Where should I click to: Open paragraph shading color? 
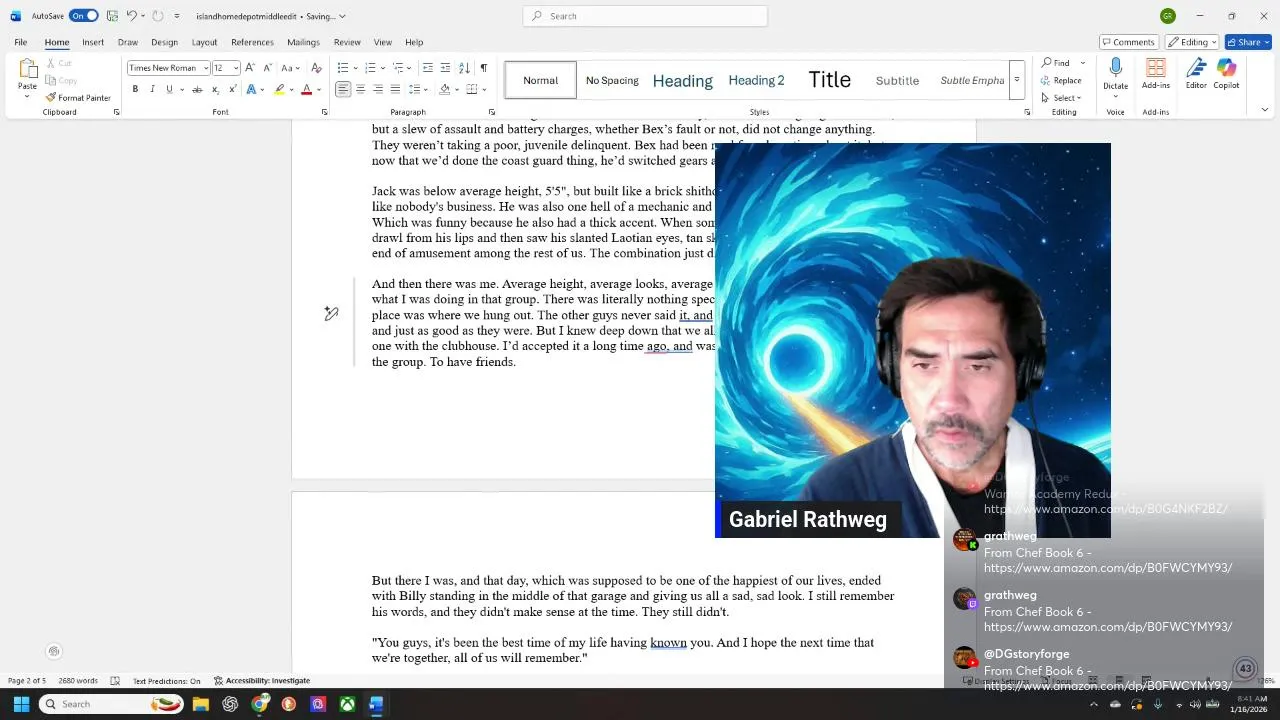pyautogui.click(x=445, y=89)
